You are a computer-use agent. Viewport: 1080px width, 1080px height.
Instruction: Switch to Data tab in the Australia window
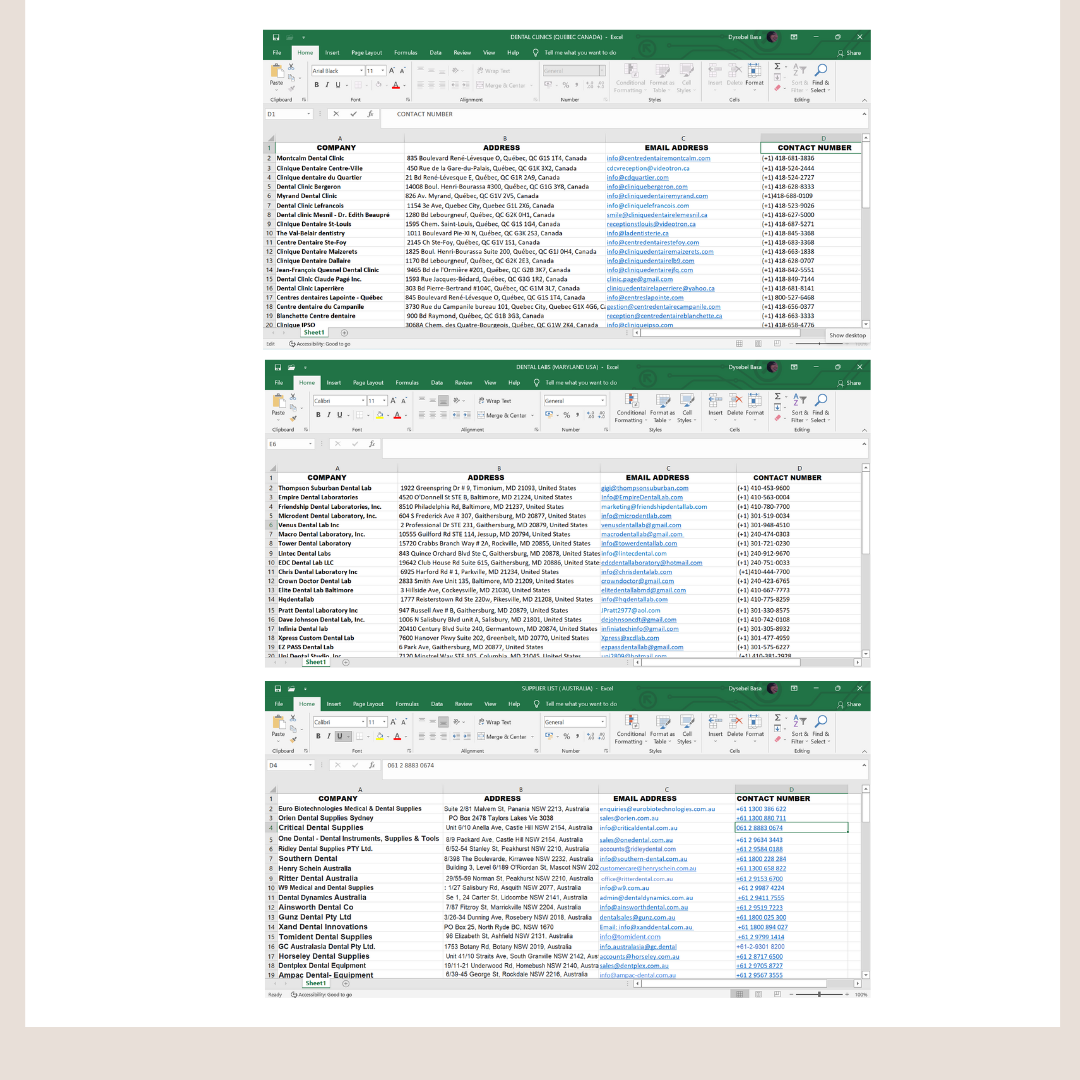click(x=437, y=704)
